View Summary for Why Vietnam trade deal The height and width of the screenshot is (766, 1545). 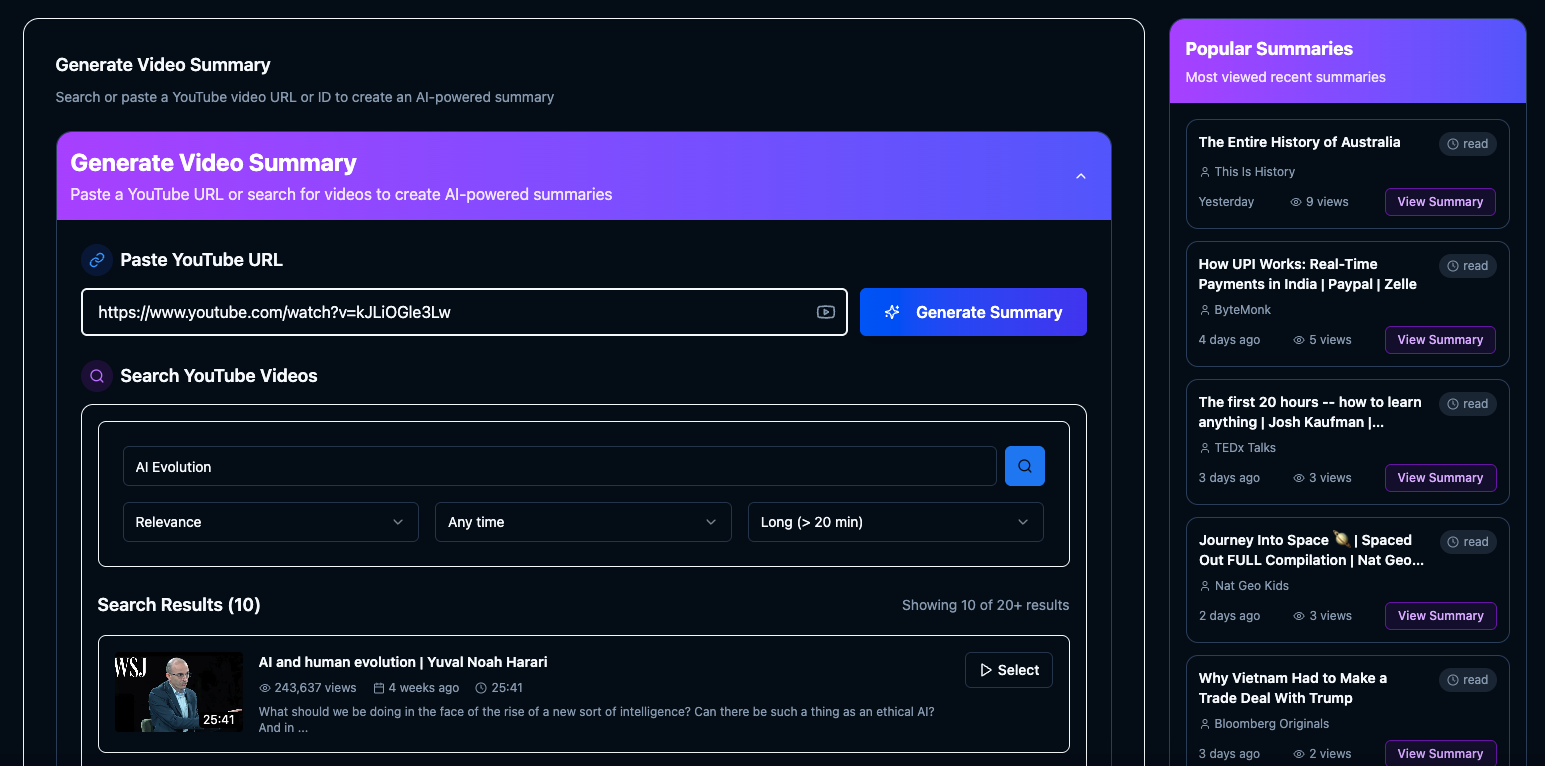click(1440, 754)
